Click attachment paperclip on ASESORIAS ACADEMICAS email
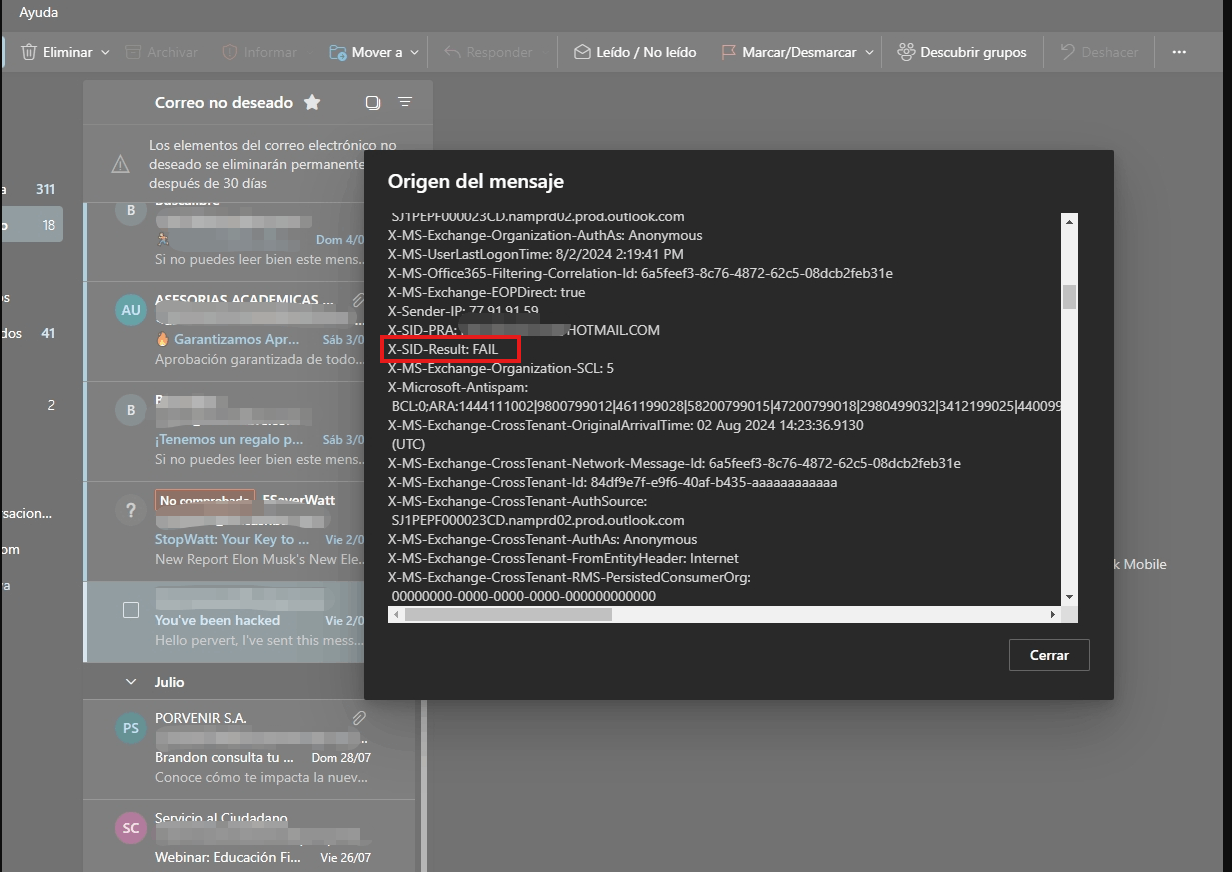 pyautogui.click(x=359, y=299)
